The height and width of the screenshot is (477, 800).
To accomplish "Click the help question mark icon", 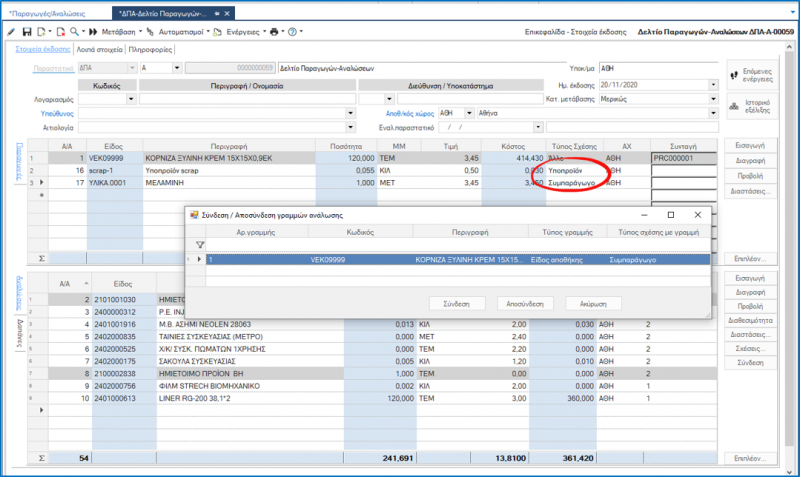I will tap(292, 32).
